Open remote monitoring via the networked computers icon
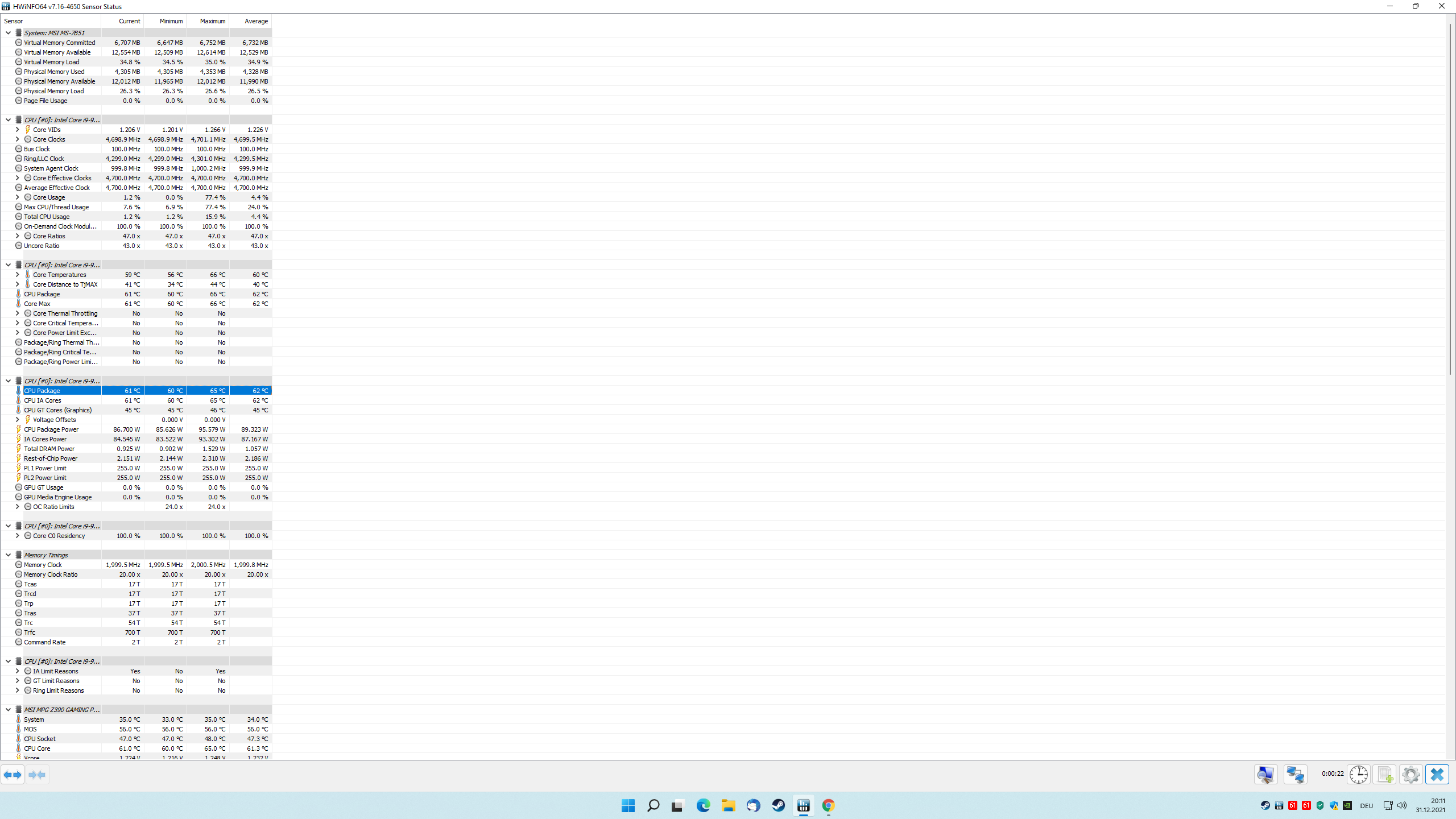The height and width of the screenshot is (819, 1456). (x=1295, y=775)
